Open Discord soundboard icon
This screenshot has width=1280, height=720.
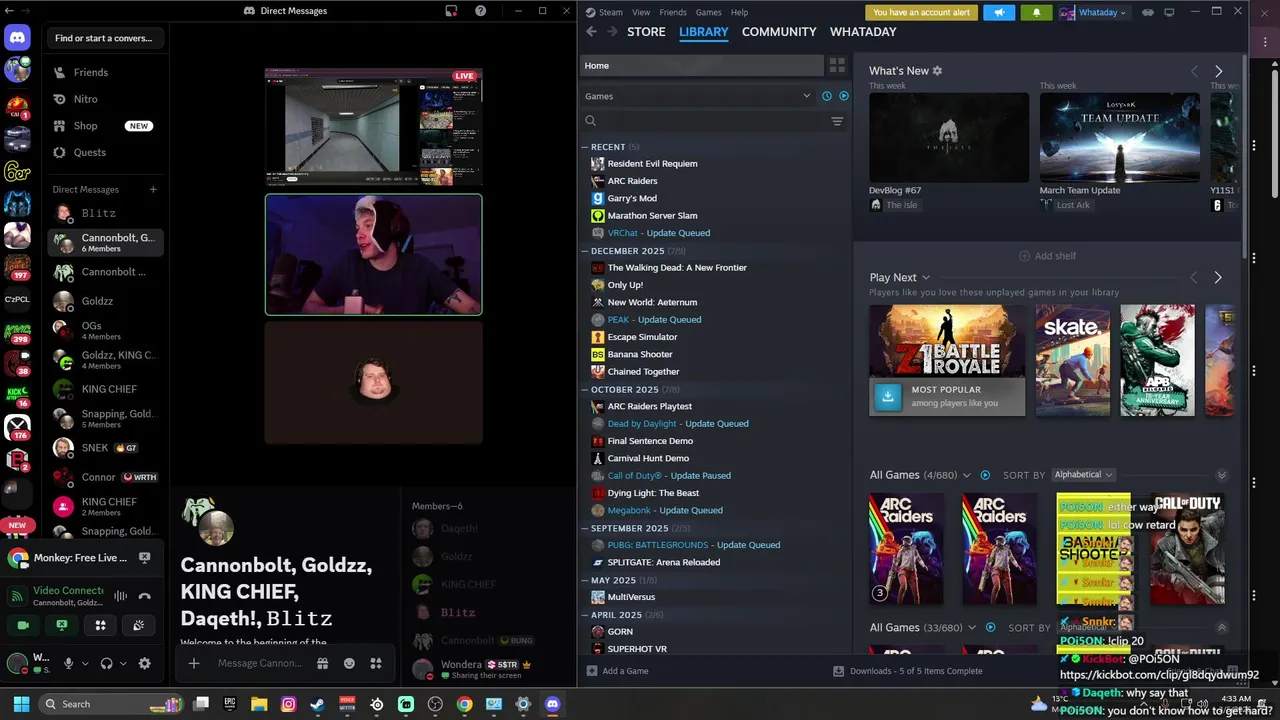pyautogui.click(x=138, y=625)
